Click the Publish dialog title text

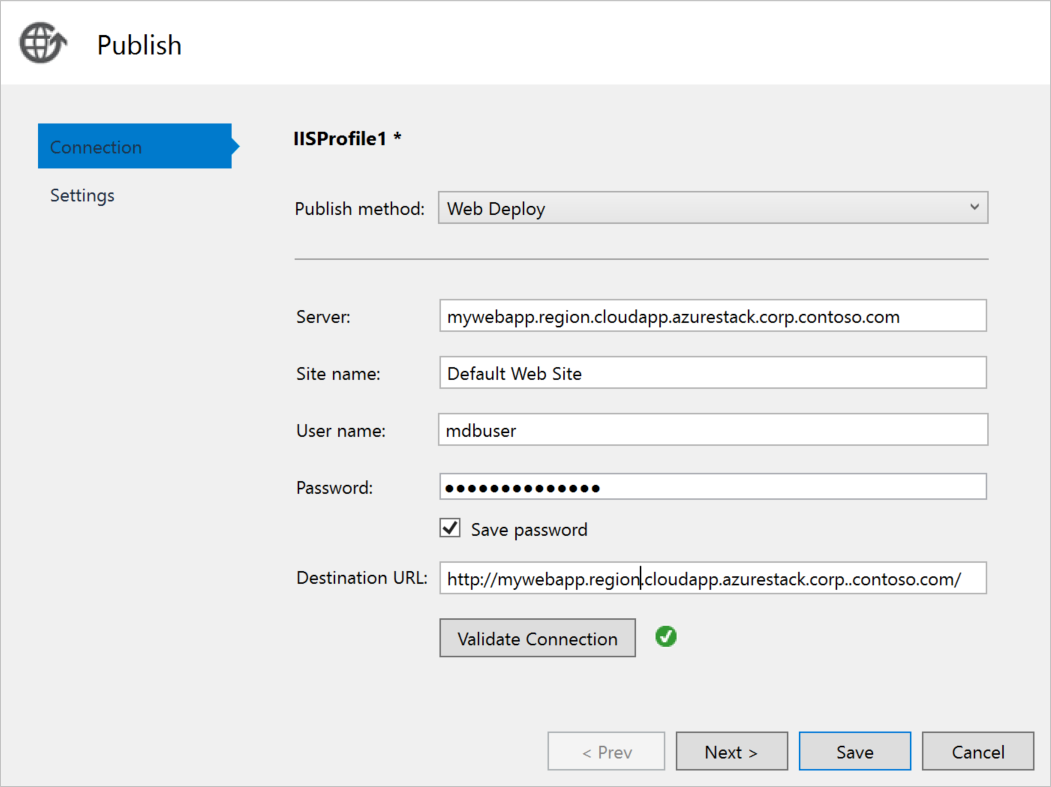pos(139,45)
